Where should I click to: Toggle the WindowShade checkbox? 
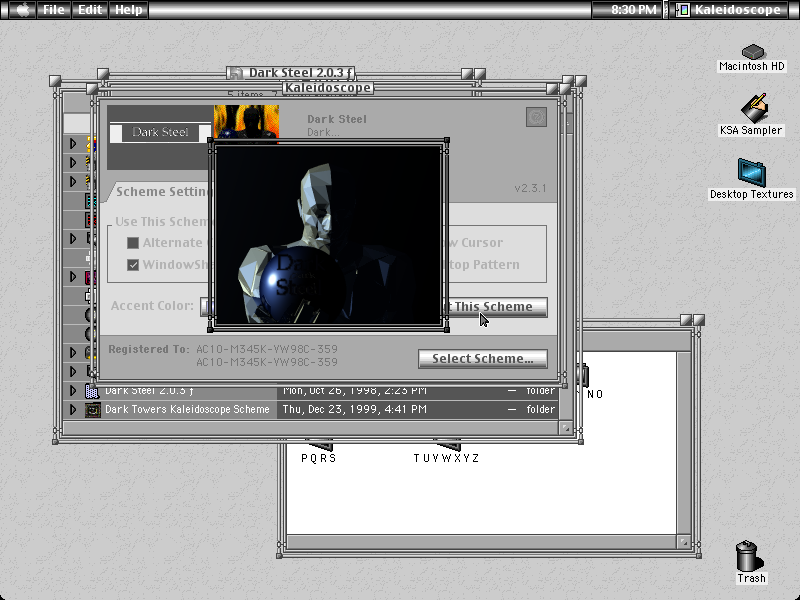pos(133,265)
